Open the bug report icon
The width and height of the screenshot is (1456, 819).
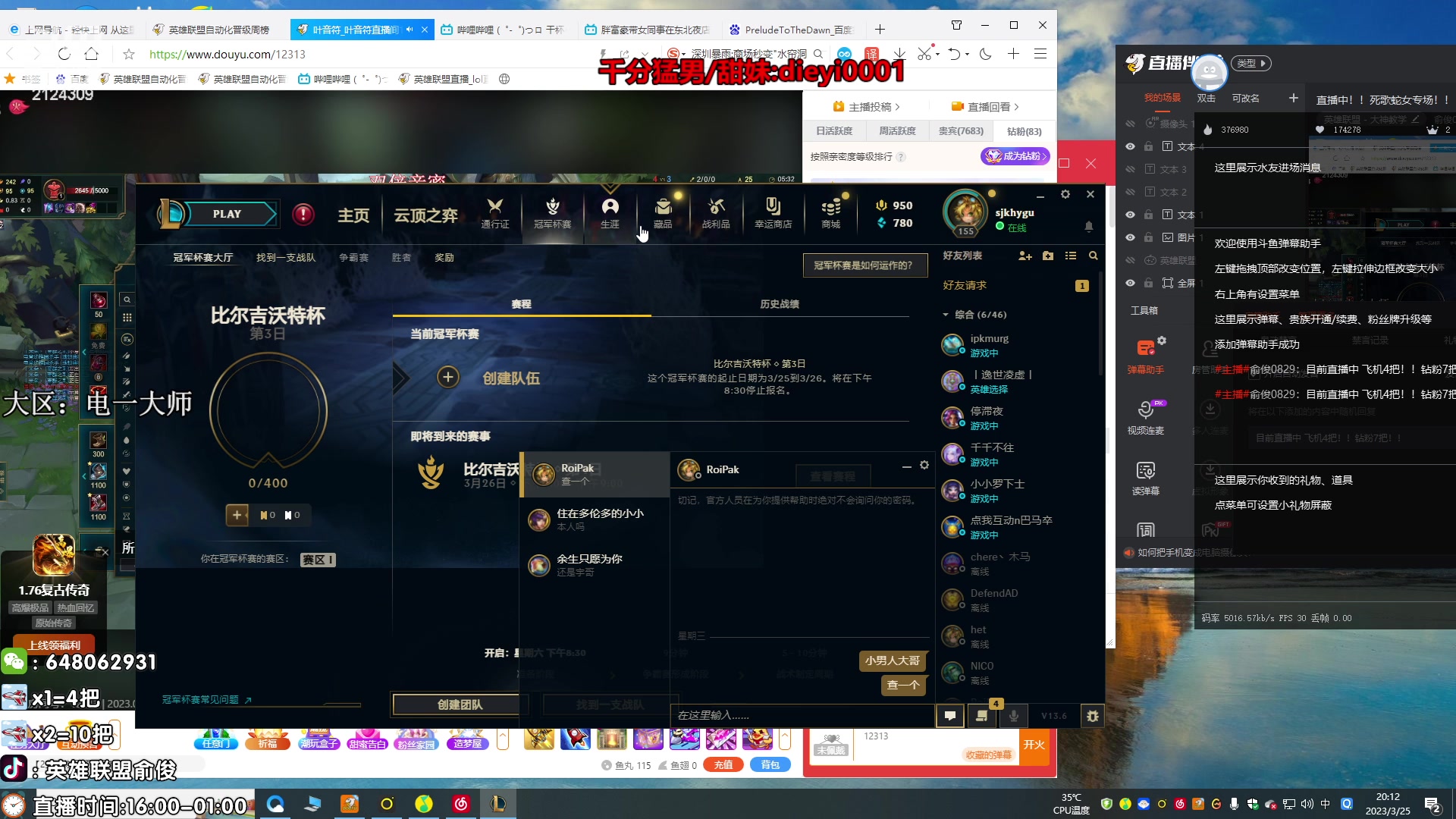[1093, 715]
